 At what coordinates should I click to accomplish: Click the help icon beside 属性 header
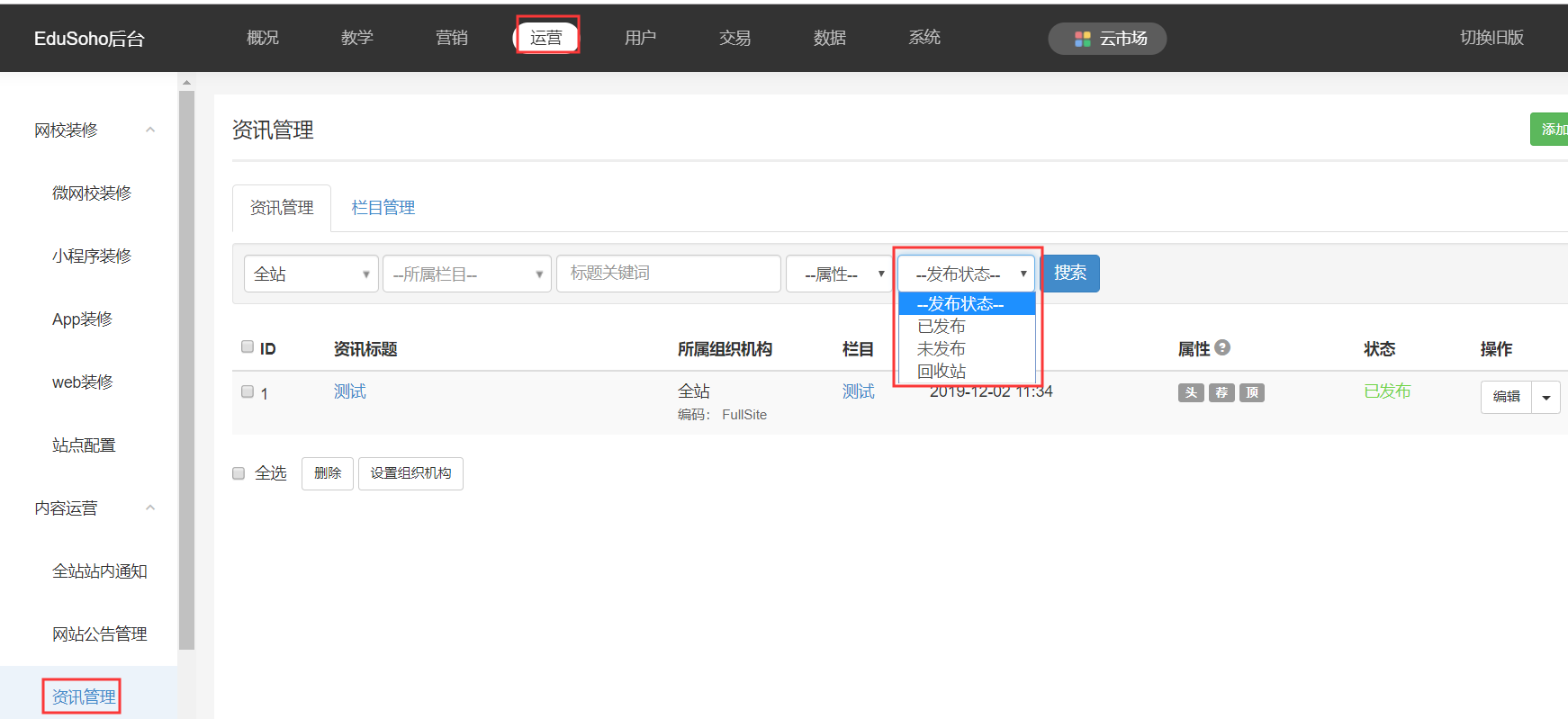1222,347
